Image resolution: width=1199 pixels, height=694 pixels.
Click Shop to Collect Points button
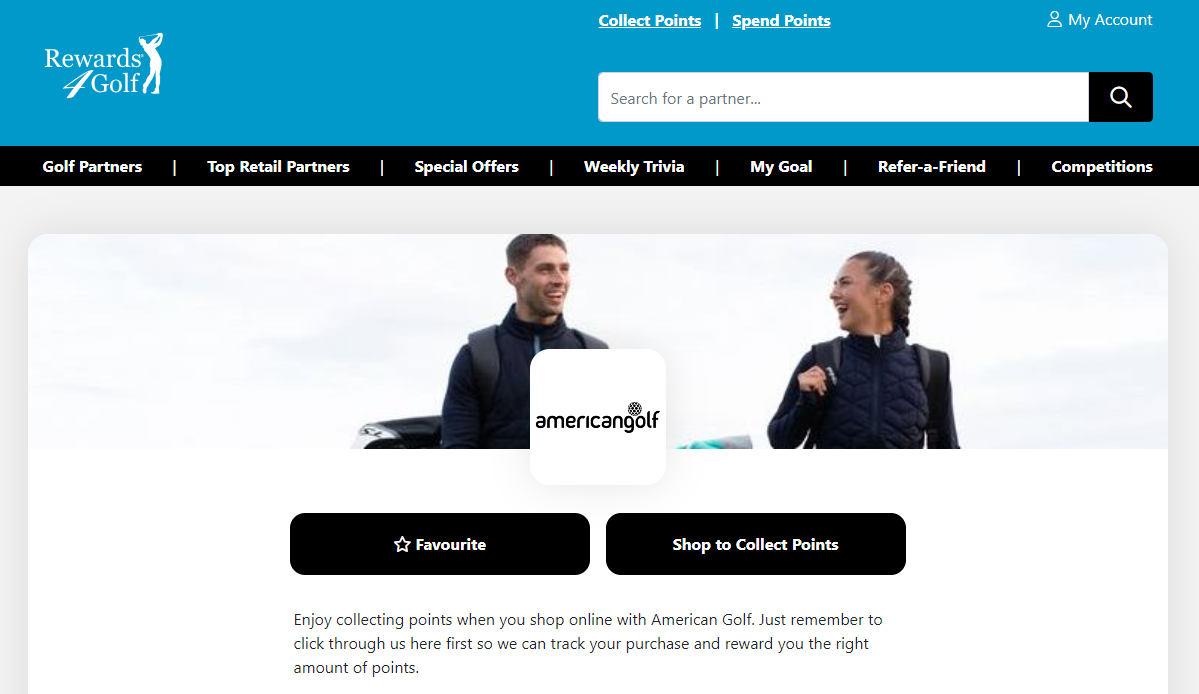755,544
